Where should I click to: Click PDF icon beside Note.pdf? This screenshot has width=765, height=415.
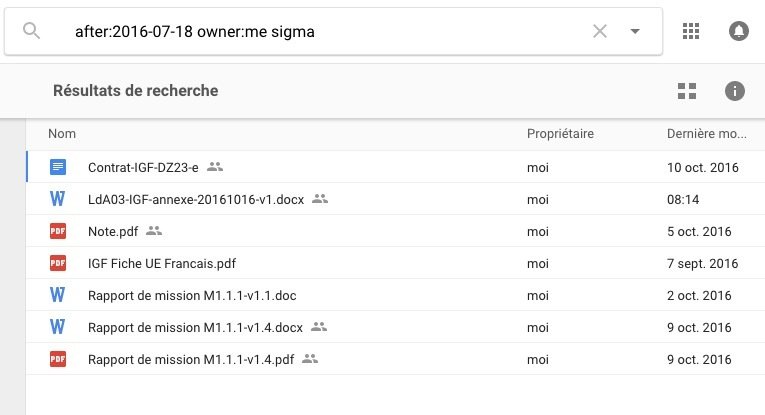[x=58, y=231]
